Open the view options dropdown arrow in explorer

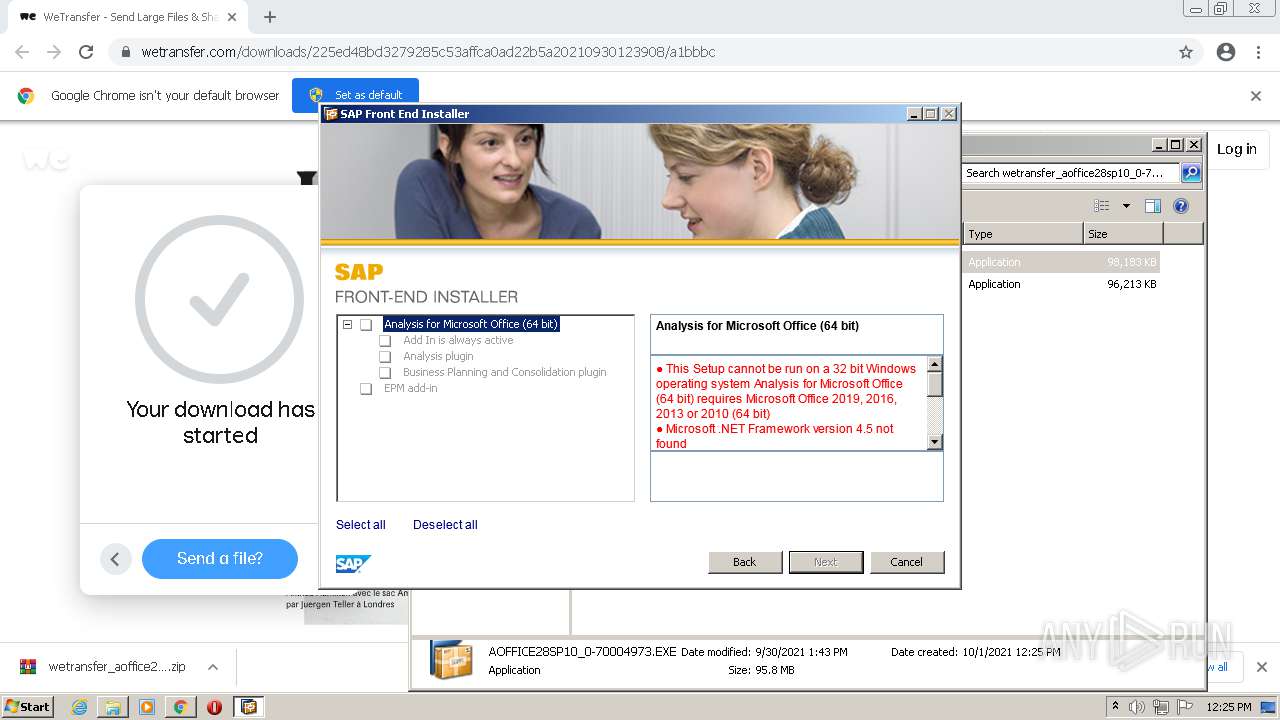pos(1126,206)
